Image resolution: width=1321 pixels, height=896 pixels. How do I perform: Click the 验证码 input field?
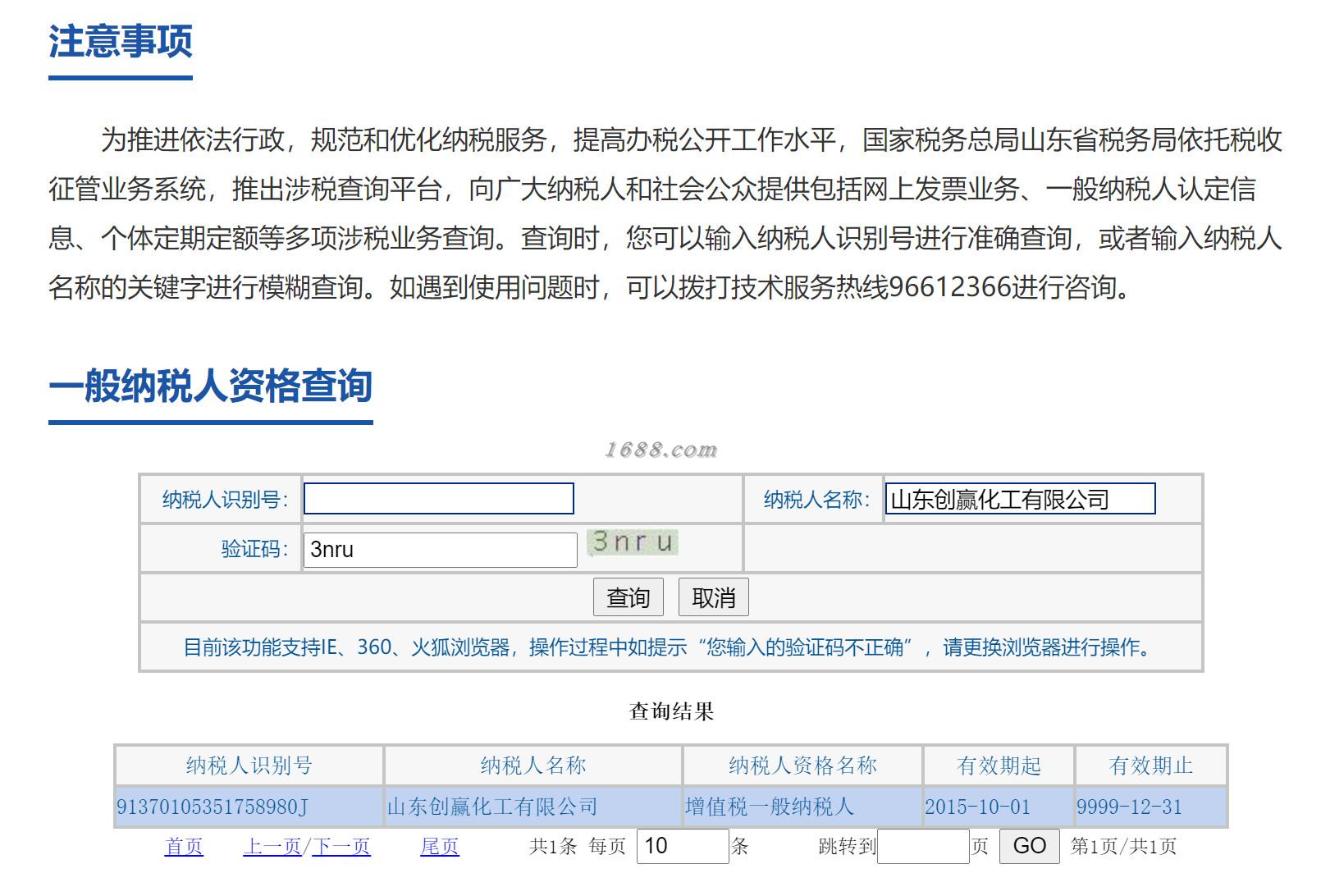(441, 550)
